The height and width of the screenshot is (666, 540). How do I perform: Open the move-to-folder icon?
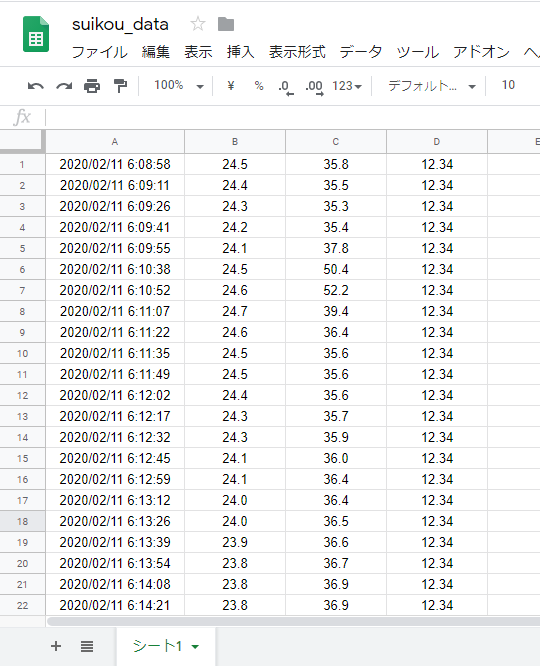point(226,24)
